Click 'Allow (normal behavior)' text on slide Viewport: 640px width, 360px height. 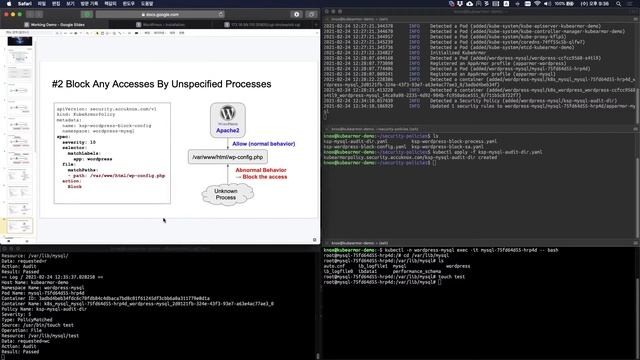tap(263, 144)
